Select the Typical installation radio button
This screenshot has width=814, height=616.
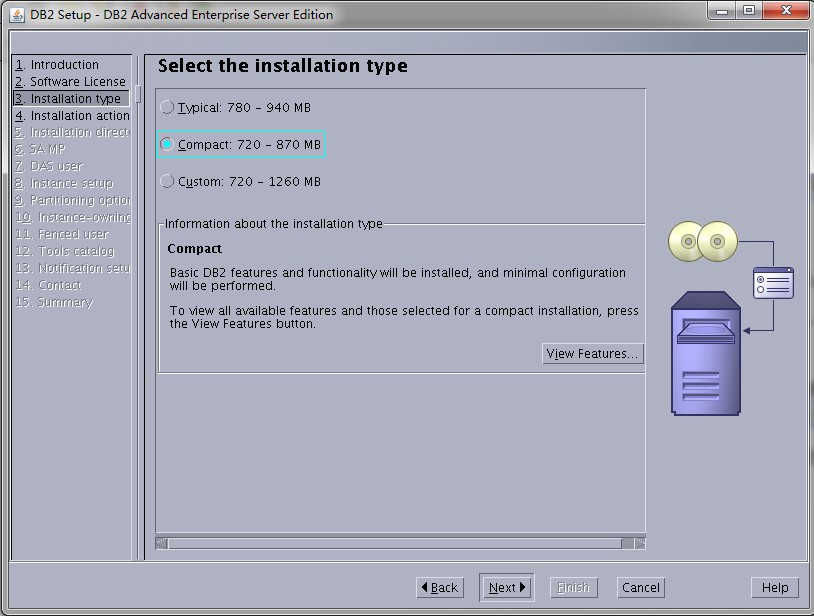167,107
